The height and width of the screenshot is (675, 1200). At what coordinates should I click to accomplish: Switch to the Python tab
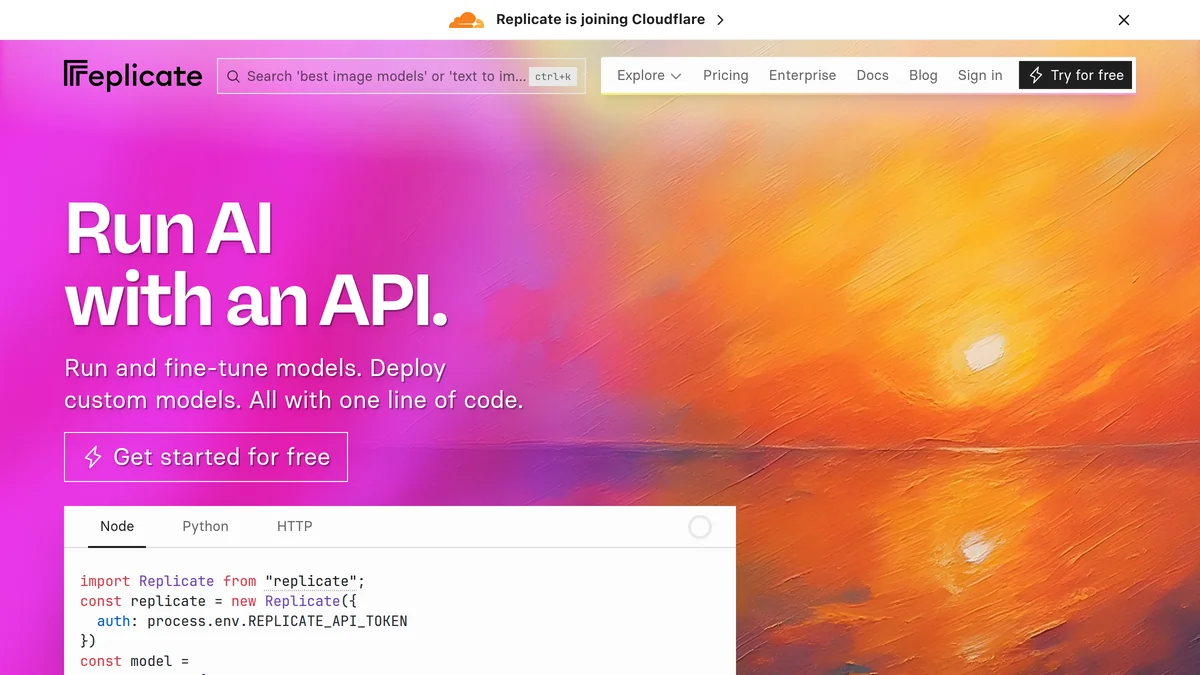(x=205, y=526)
